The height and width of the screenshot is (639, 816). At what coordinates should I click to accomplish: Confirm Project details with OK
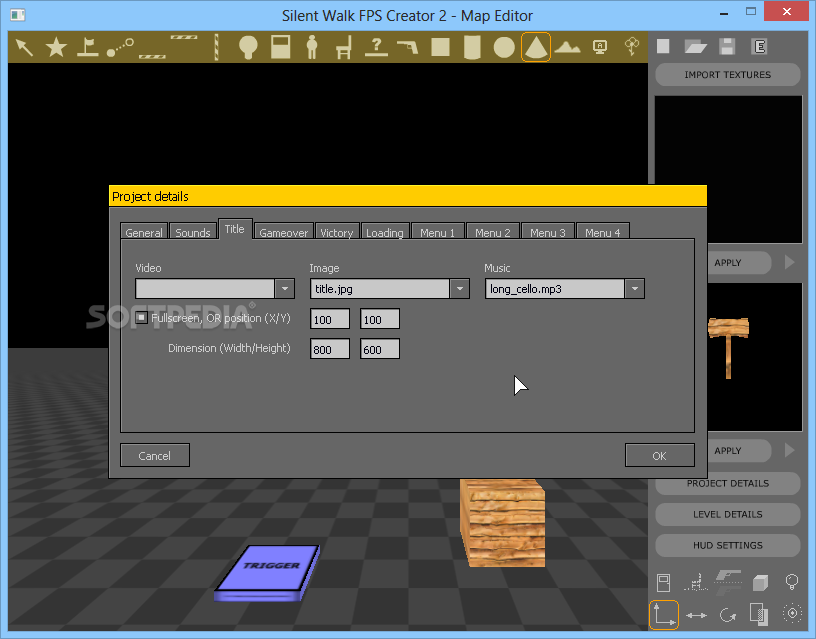[659, 455]
